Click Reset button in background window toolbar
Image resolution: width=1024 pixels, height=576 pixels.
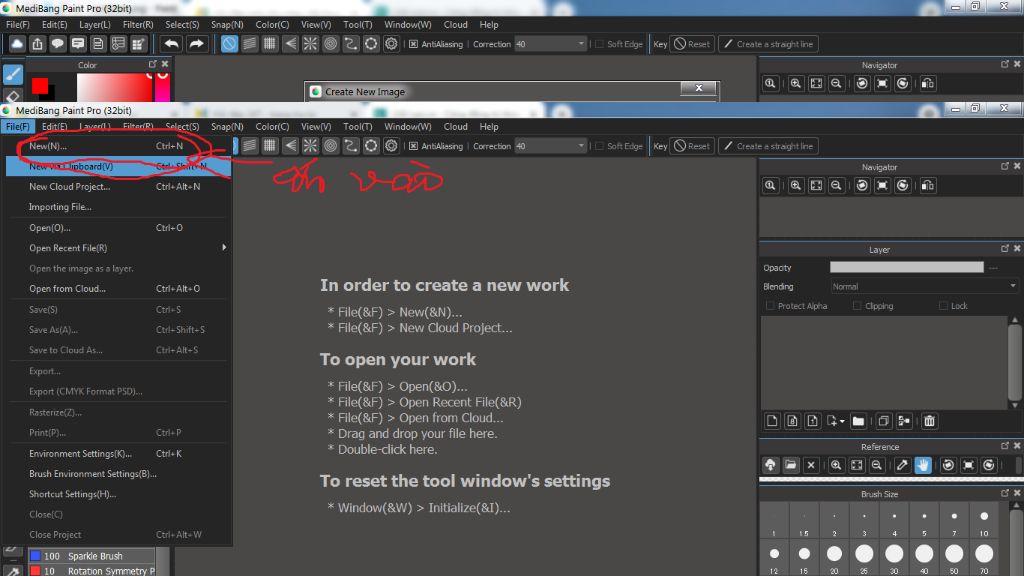[692, 44]
